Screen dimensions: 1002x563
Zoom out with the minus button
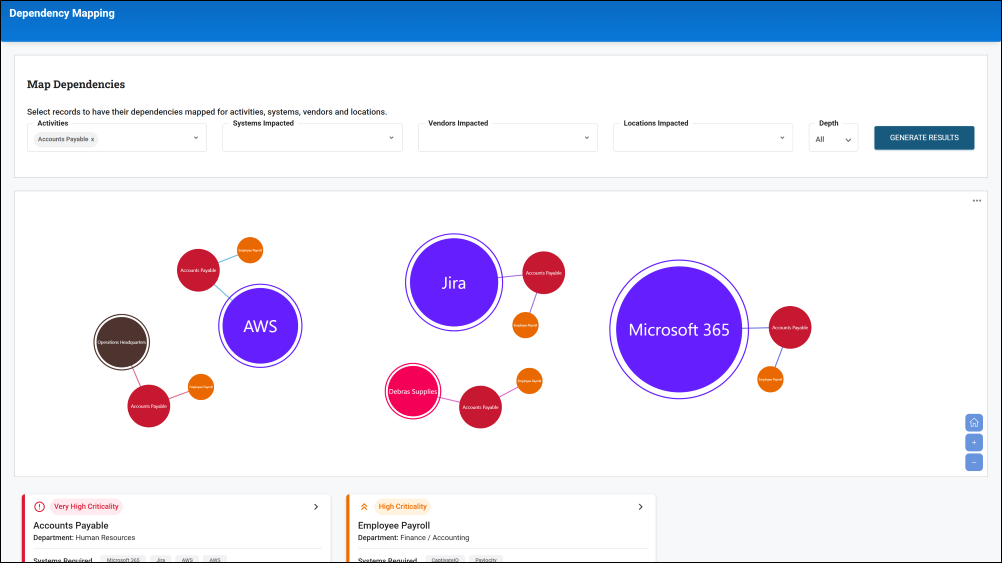tap(973, 462)
